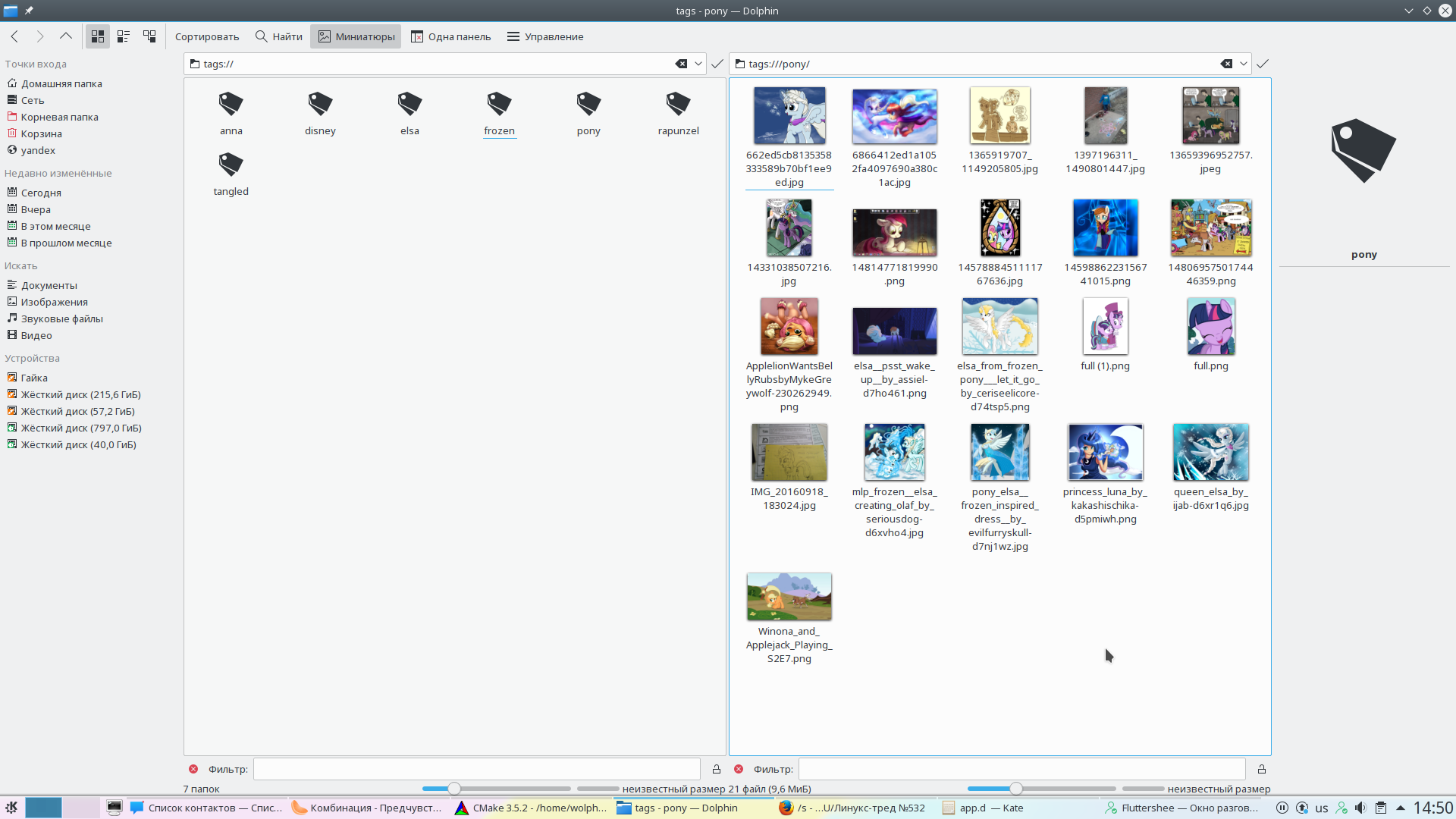Expand the left location history dropdown
The height and width of the screenshot is (819, 1456).
698,64
